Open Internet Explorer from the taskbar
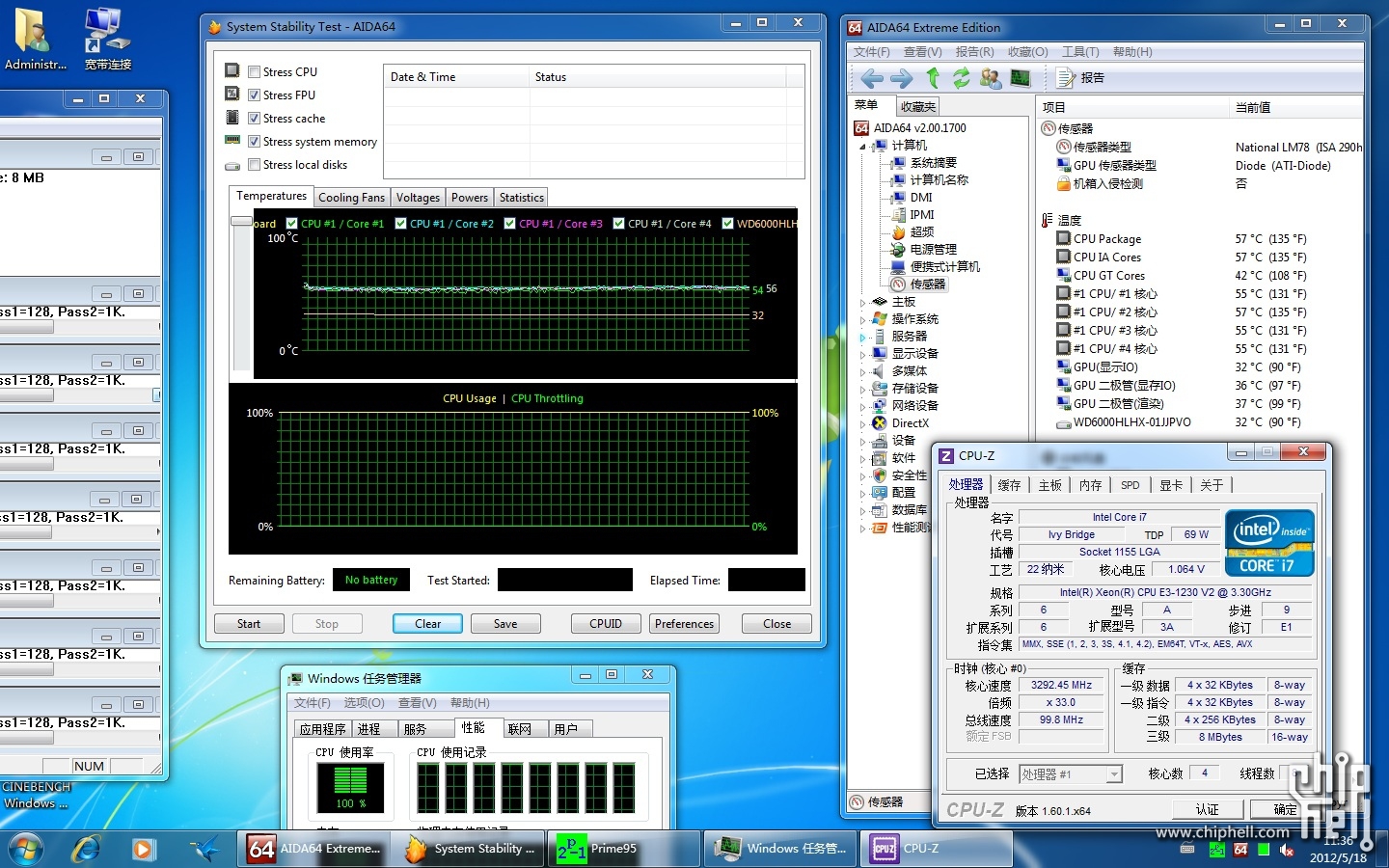Image resolution: width=1389 pixels, height=868 pixels. point(87,850)
